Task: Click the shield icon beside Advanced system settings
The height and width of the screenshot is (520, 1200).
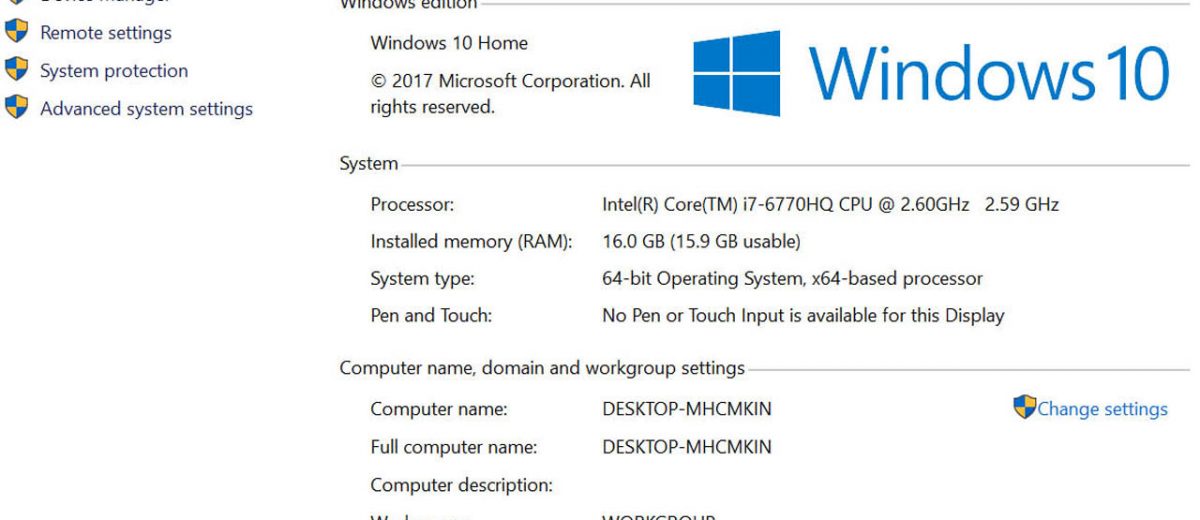Action: (17, 108)
